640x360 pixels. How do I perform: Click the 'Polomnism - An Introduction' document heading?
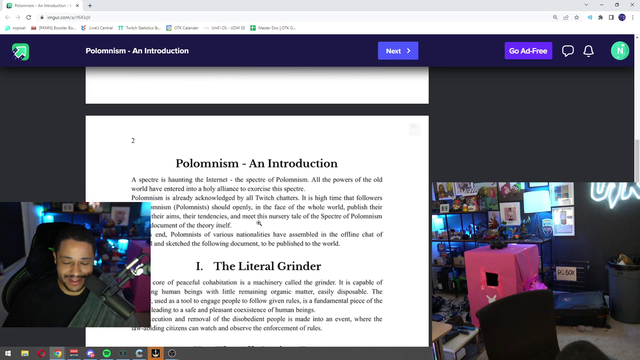(256, 163)
